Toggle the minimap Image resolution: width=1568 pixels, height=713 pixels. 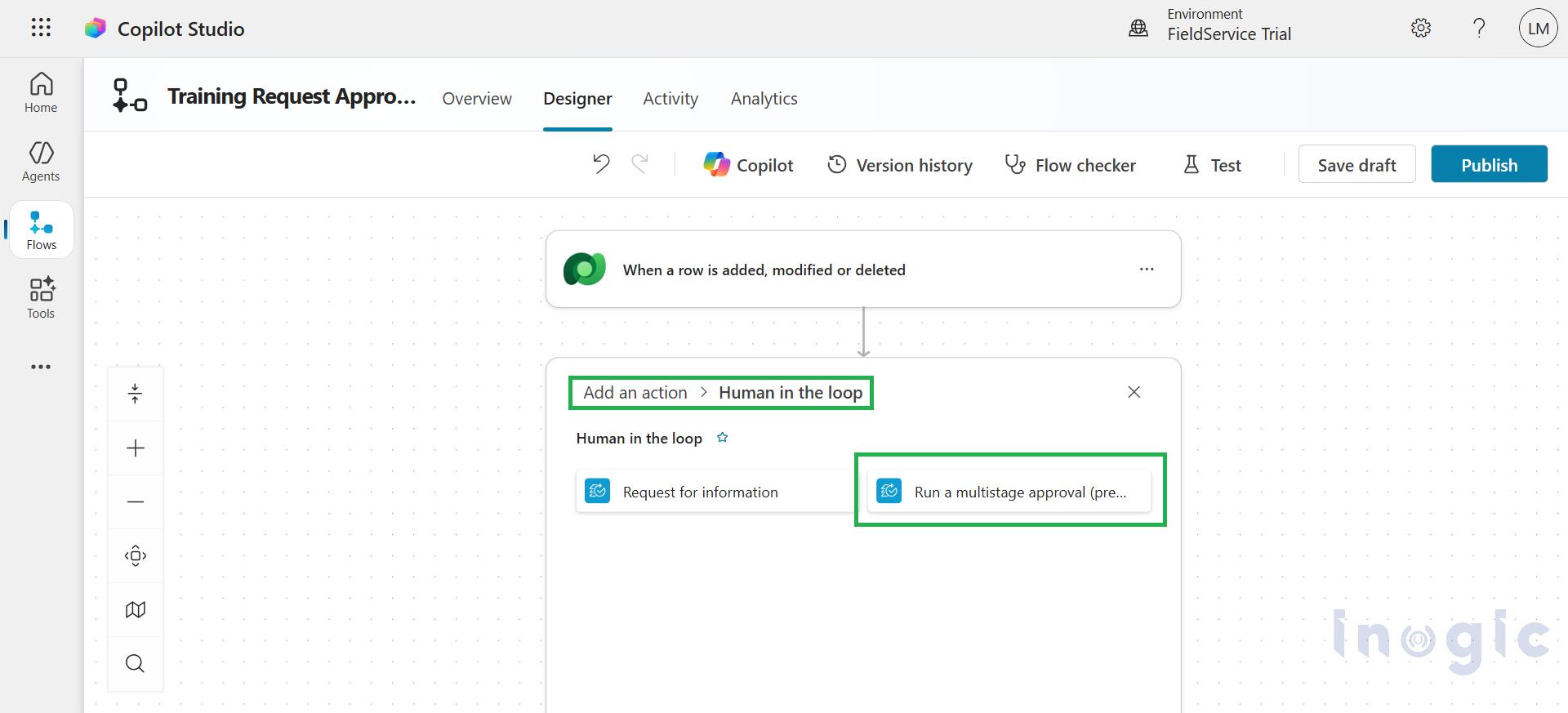click(x=136, y=609)
